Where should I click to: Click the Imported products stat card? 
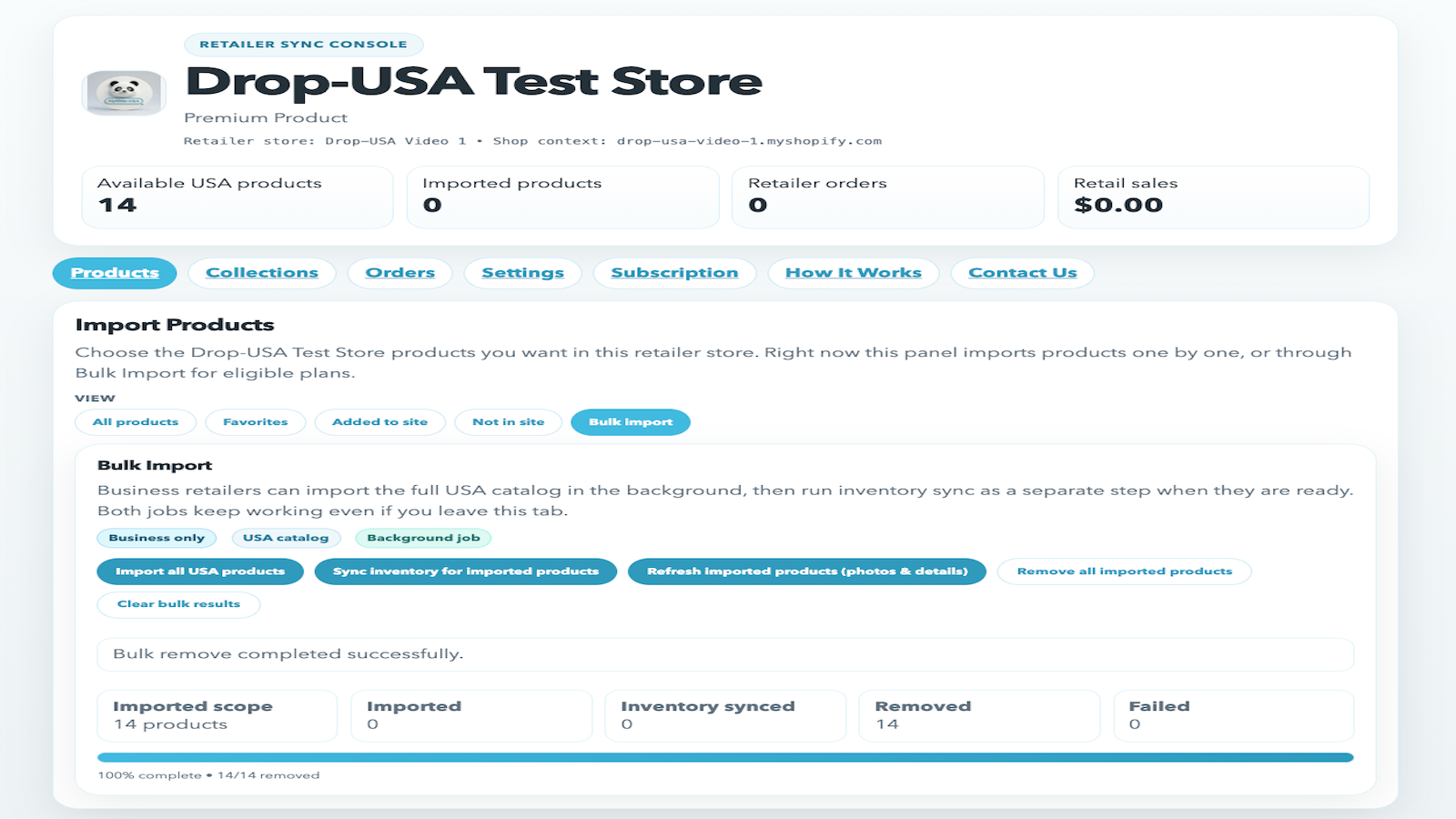coord(563,197)
